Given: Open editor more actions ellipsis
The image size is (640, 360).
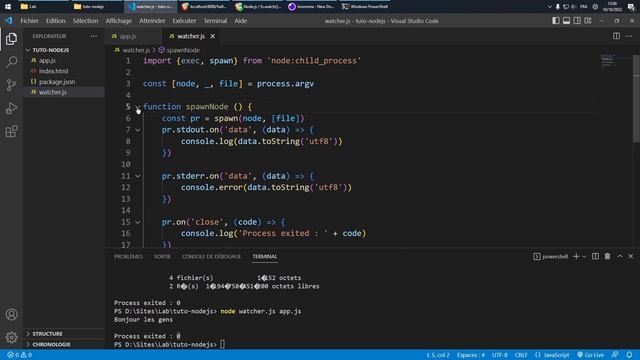Looking at the screenshot, I should [629, 36].
